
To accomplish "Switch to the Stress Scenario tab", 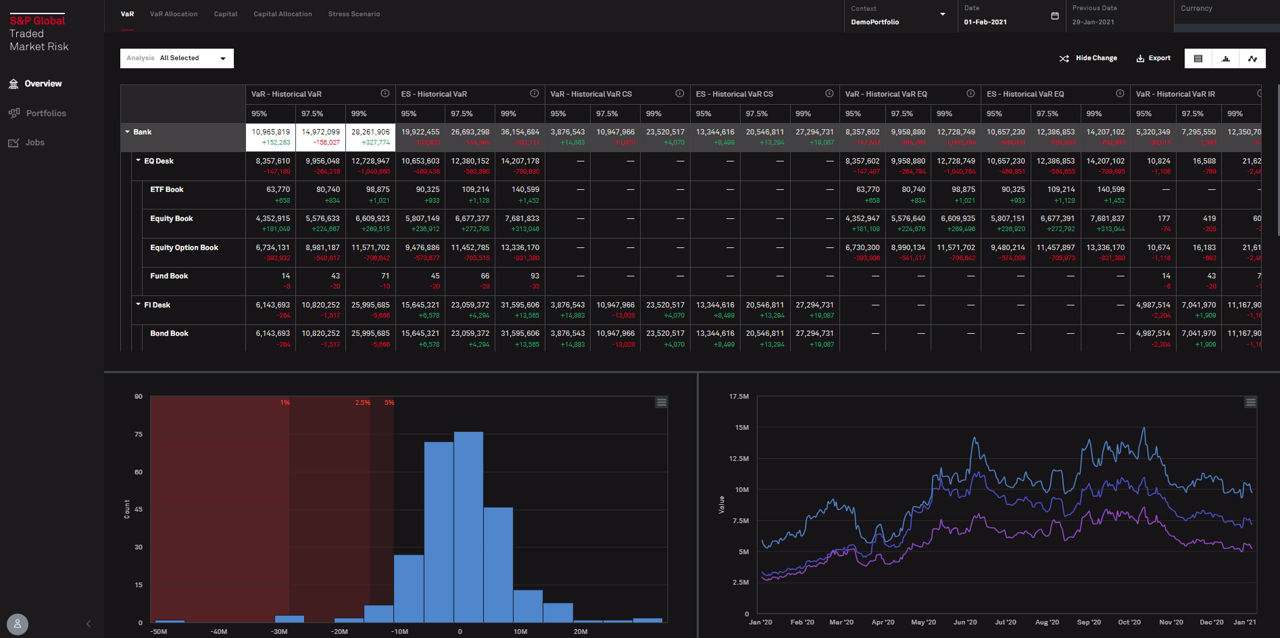I will tap(354, 14).
